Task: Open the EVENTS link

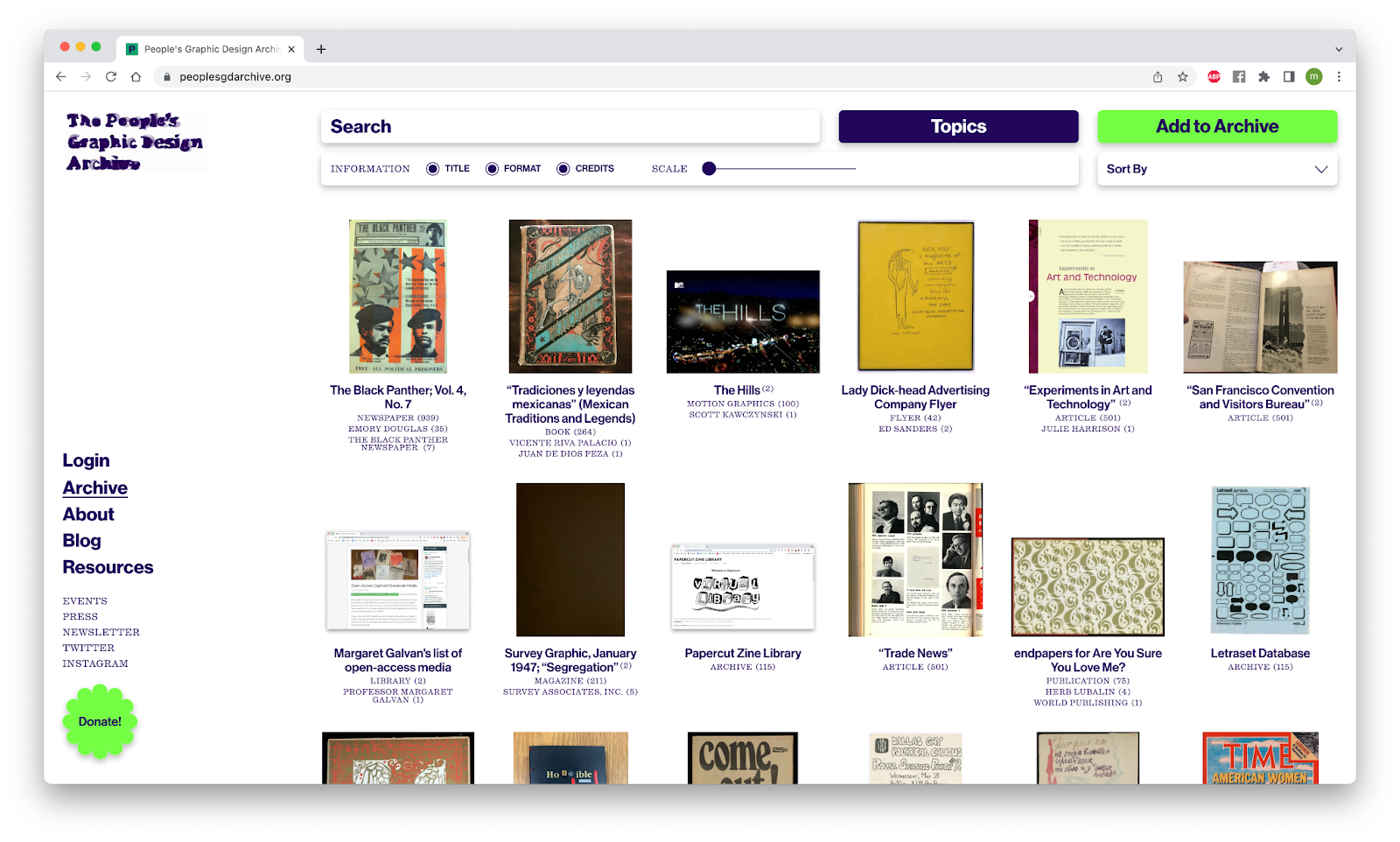Action: (x=85, y=601)
